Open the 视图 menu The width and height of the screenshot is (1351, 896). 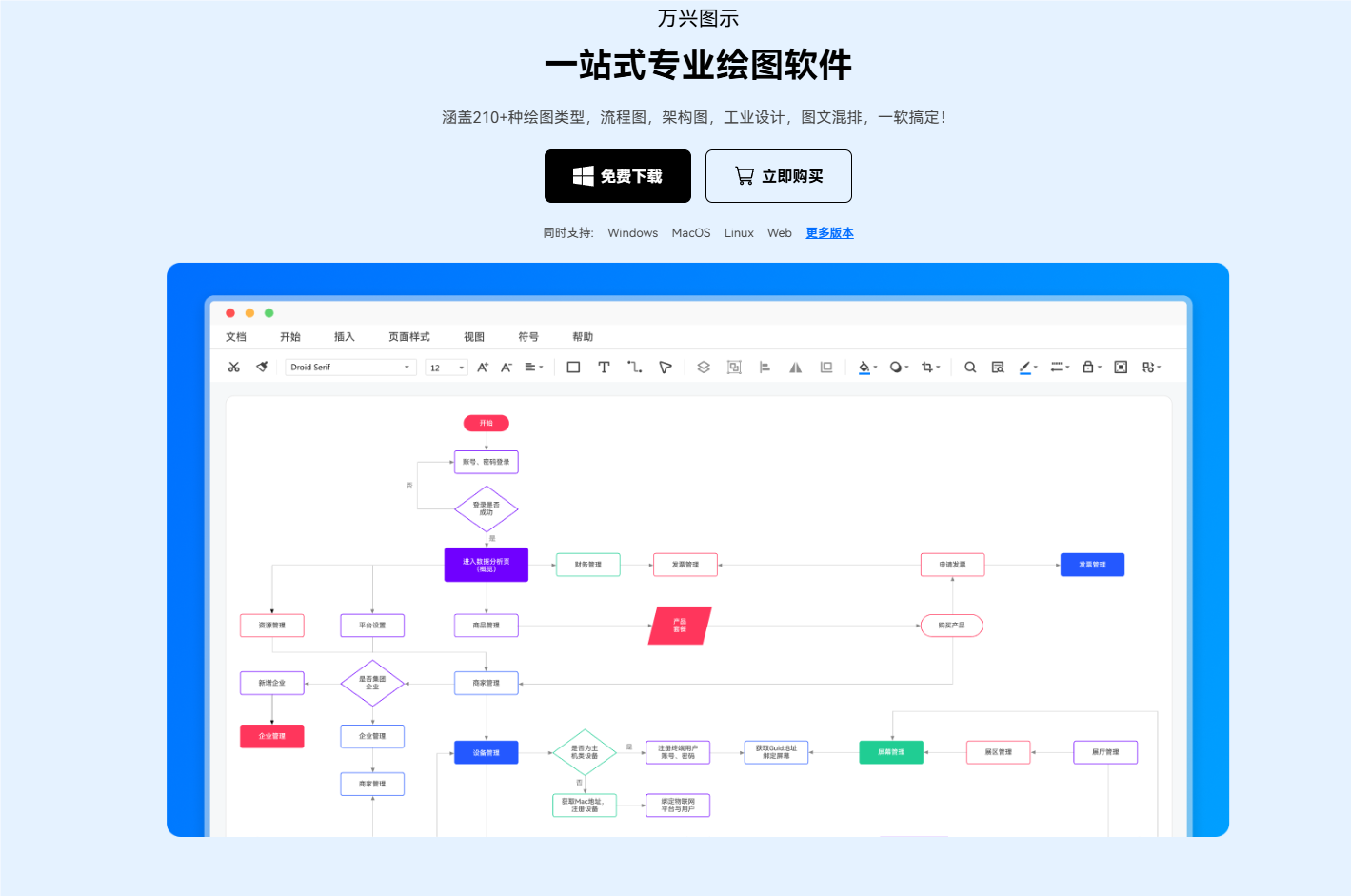pos(473,336)
